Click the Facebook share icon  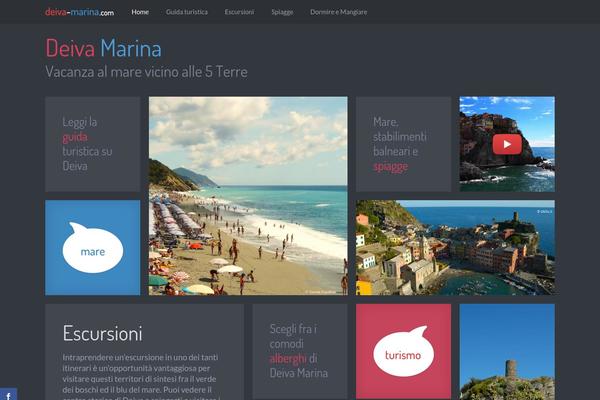(x=8, y=395)
